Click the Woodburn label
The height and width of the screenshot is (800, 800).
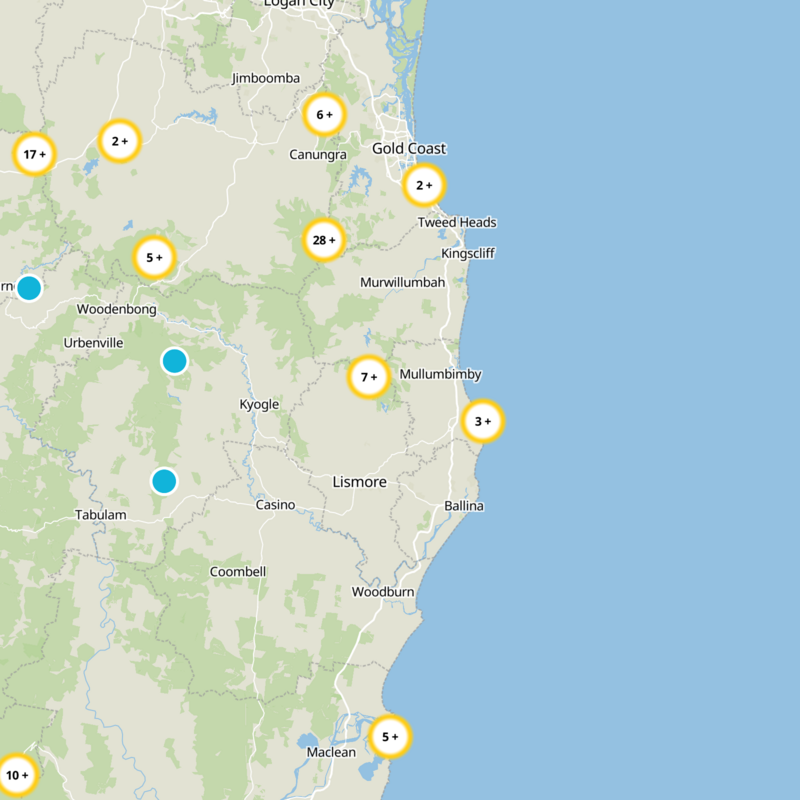click(383, 592)
